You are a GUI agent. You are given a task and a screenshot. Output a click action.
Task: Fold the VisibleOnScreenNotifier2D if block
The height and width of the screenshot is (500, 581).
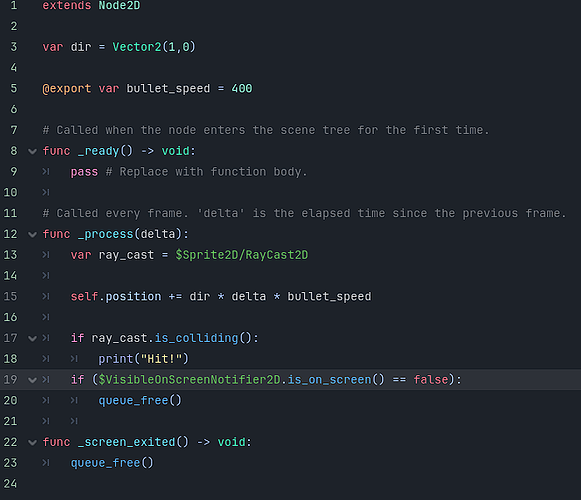coord(33,380)
